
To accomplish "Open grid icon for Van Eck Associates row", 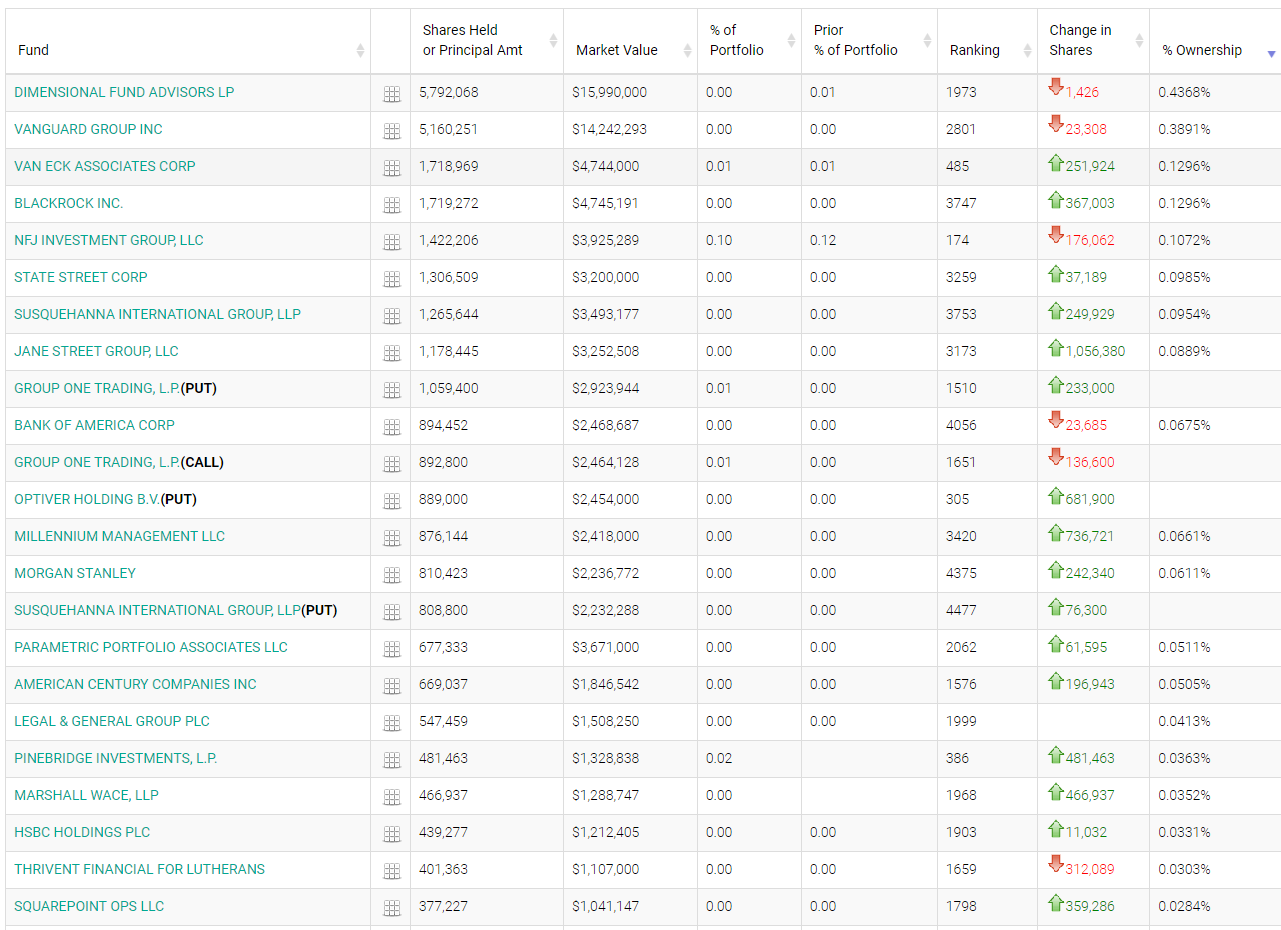I will tap(391, 168).
